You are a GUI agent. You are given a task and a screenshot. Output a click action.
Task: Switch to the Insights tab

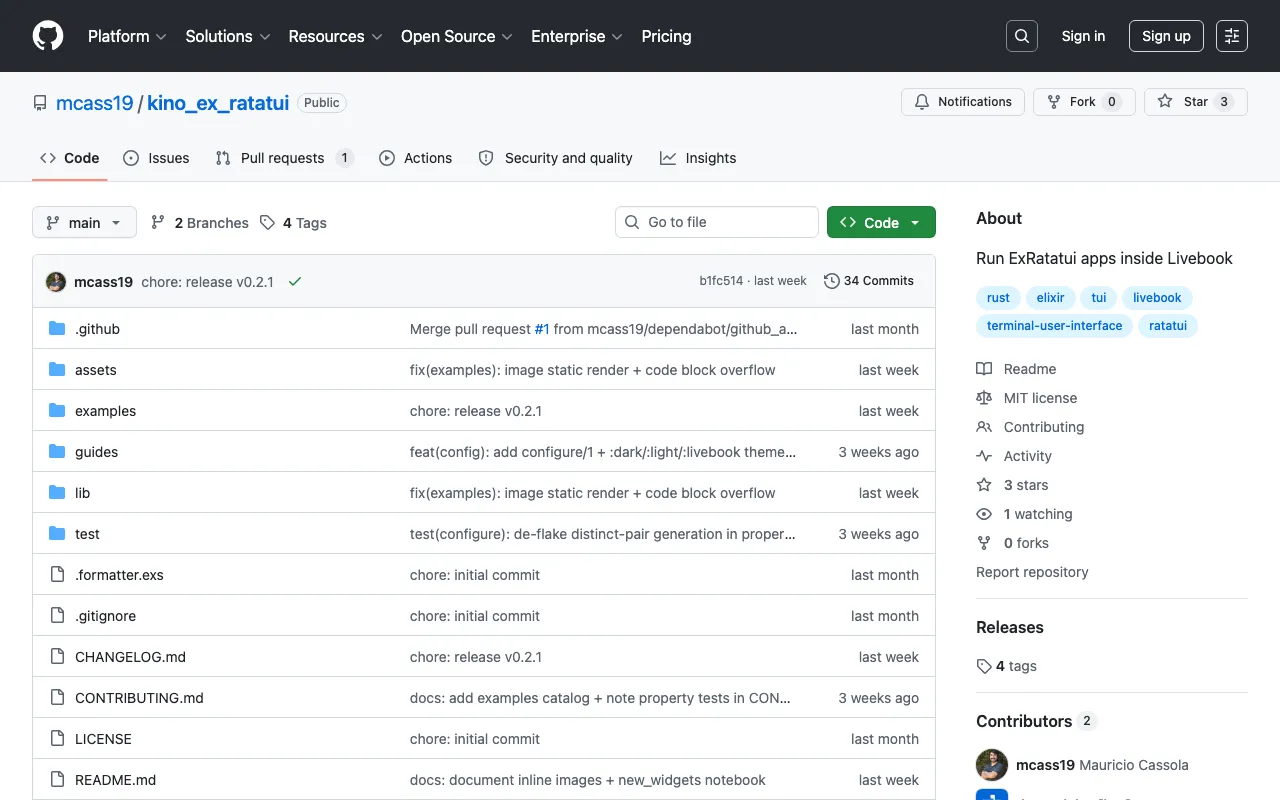(x=698, y=158)
